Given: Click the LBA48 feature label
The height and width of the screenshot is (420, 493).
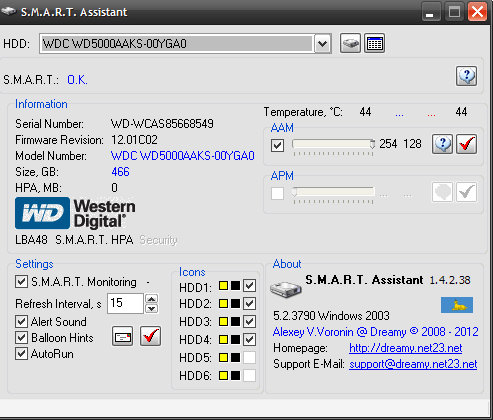Looking at the screenshot, I should pos(31,240).
